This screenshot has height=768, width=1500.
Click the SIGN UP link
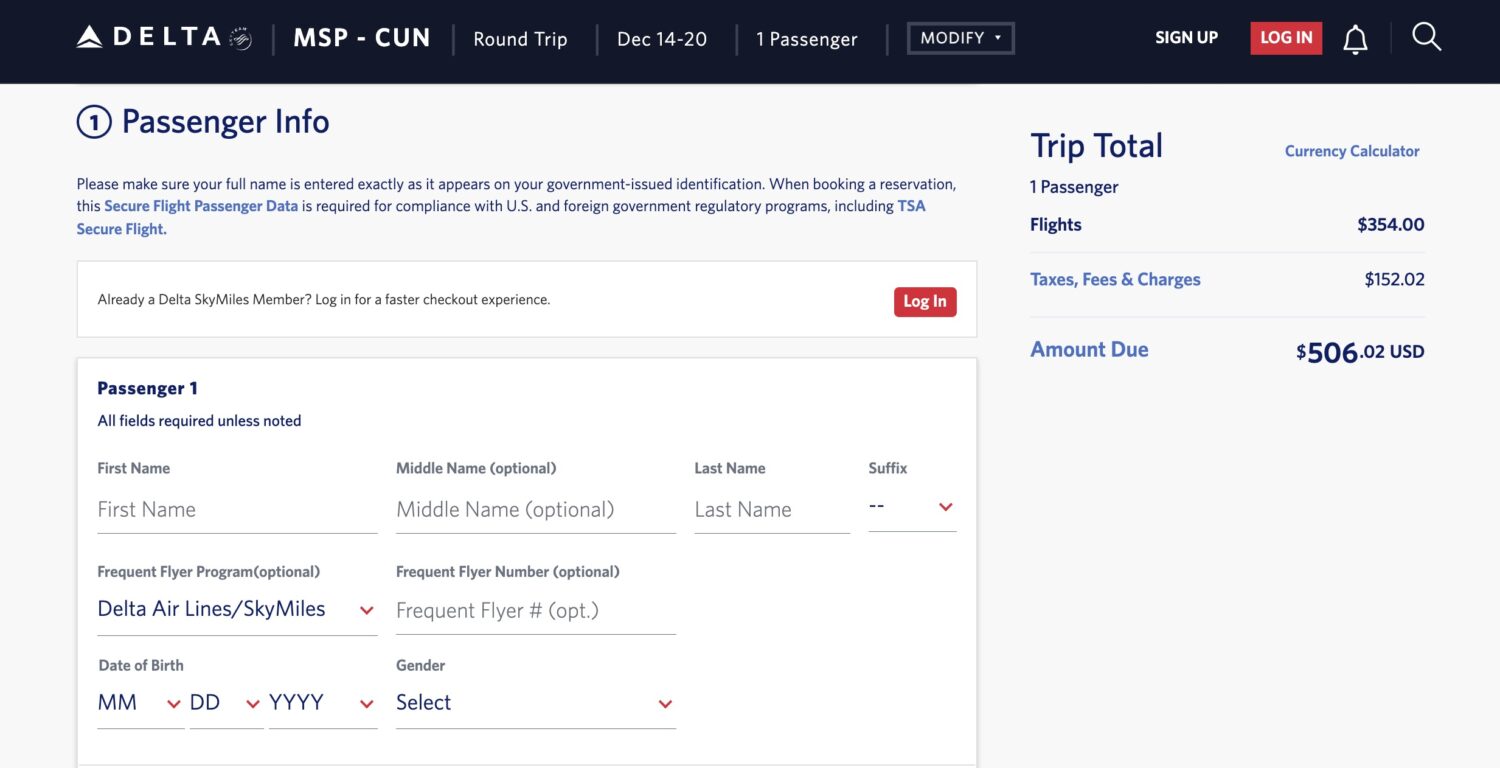point(1186,37)
